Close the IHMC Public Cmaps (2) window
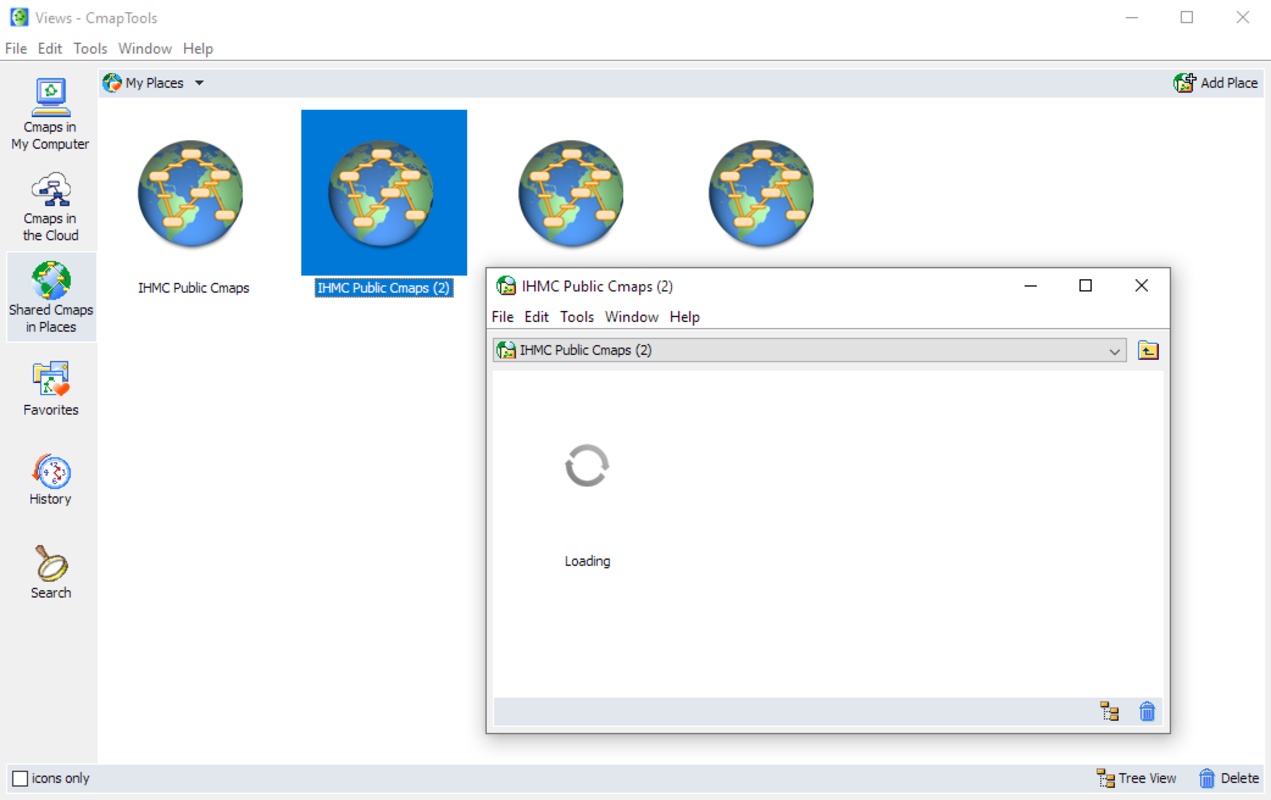Screen dimensions: 1271x800 tap(1141, 286)
